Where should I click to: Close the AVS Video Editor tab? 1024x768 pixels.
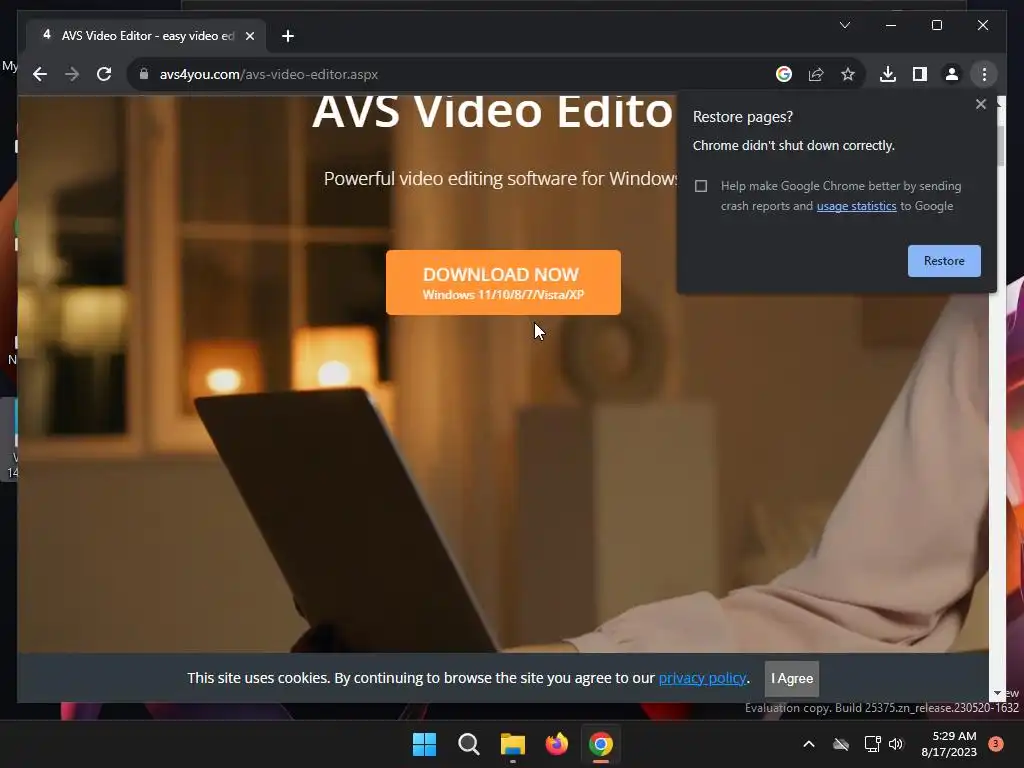(x=249, y=36)
